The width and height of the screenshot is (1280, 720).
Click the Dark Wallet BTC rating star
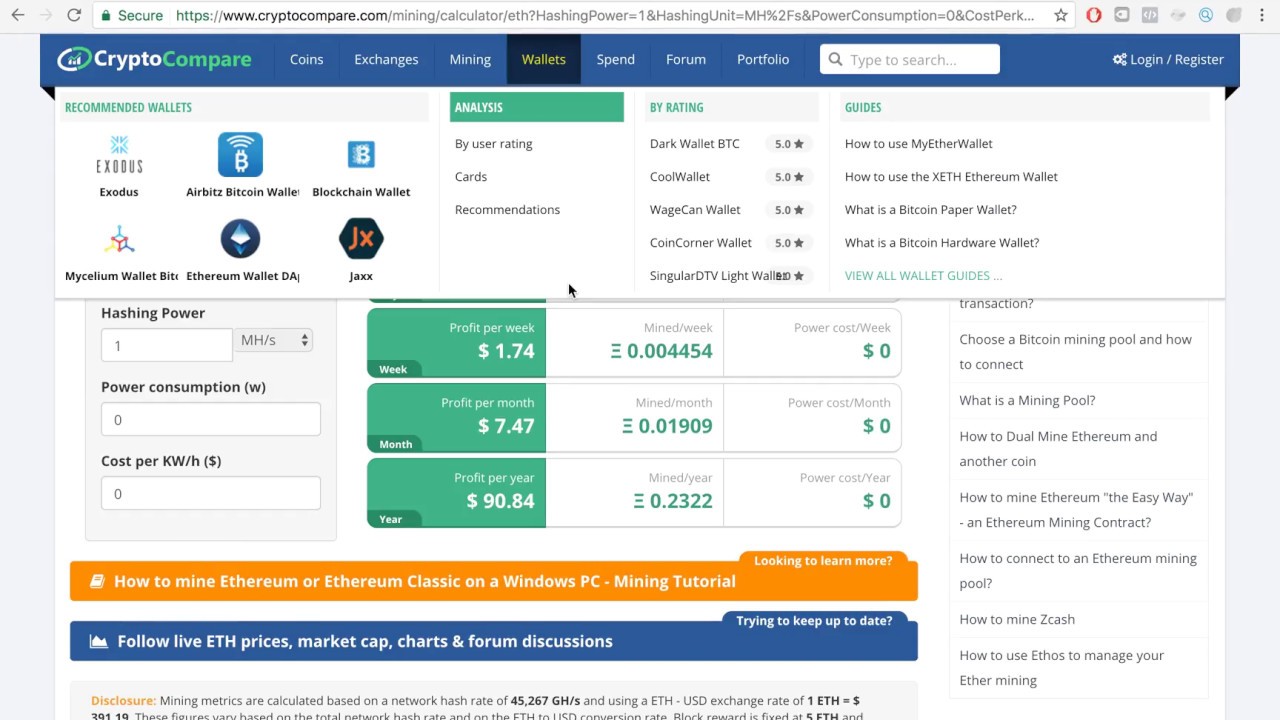798,144
